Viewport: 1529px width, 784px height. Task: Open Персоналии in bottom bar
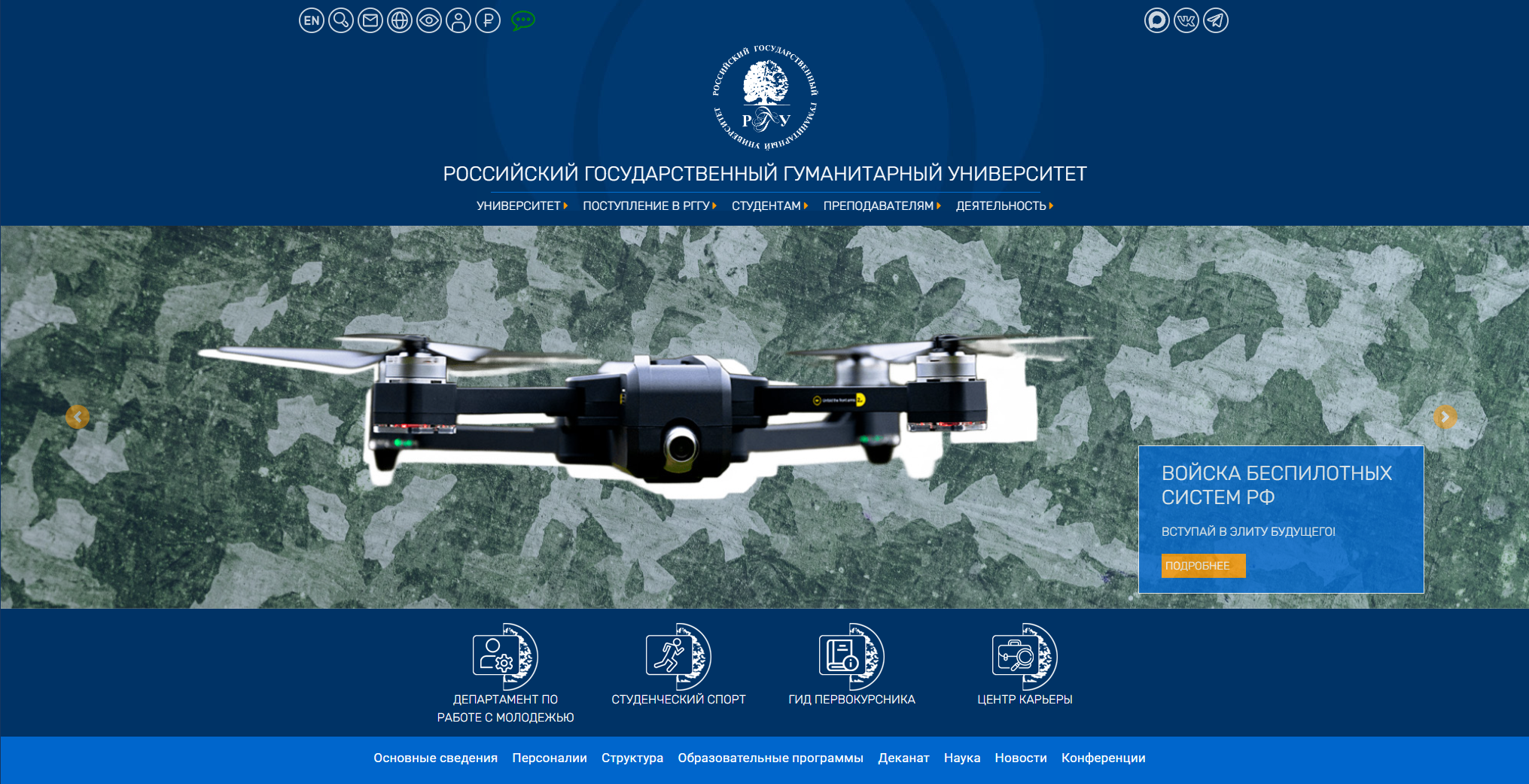coord(550,758)
